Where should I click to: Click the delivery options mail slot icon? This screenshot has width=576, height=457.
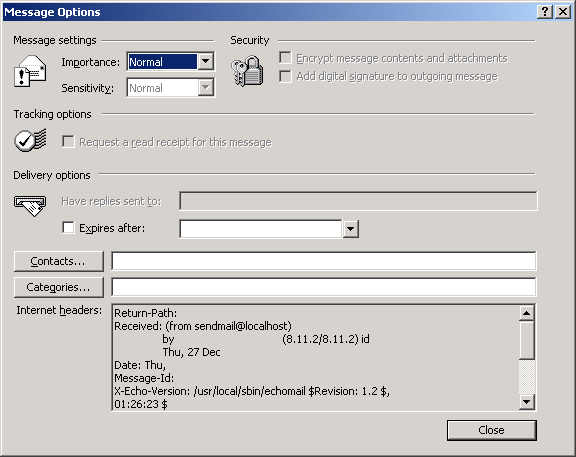30,206
